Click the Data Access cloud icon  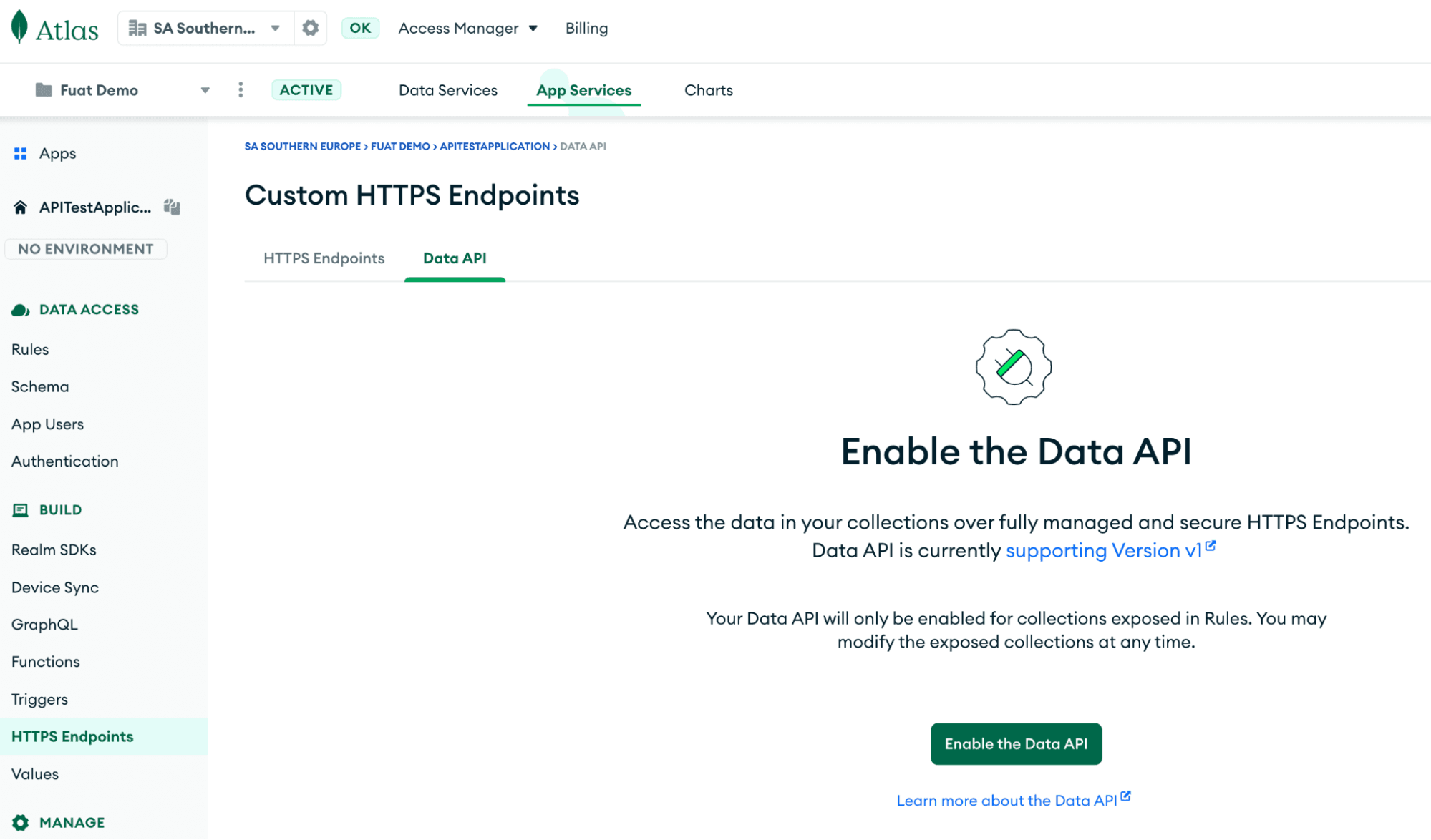click(x=20, y=309)
